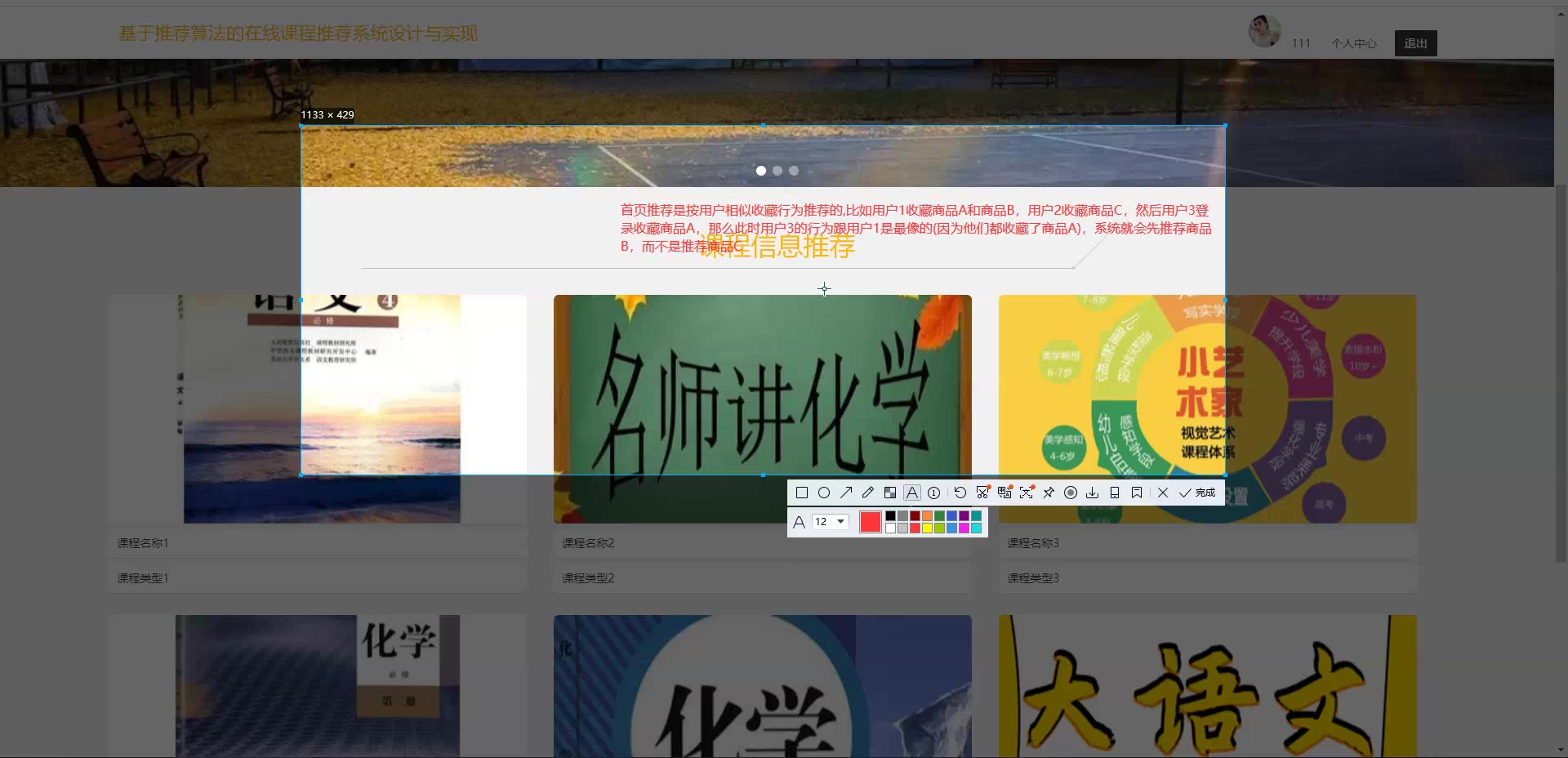Pick the light blue color swatch
The image size is (1568, 758).
(952, 528)
